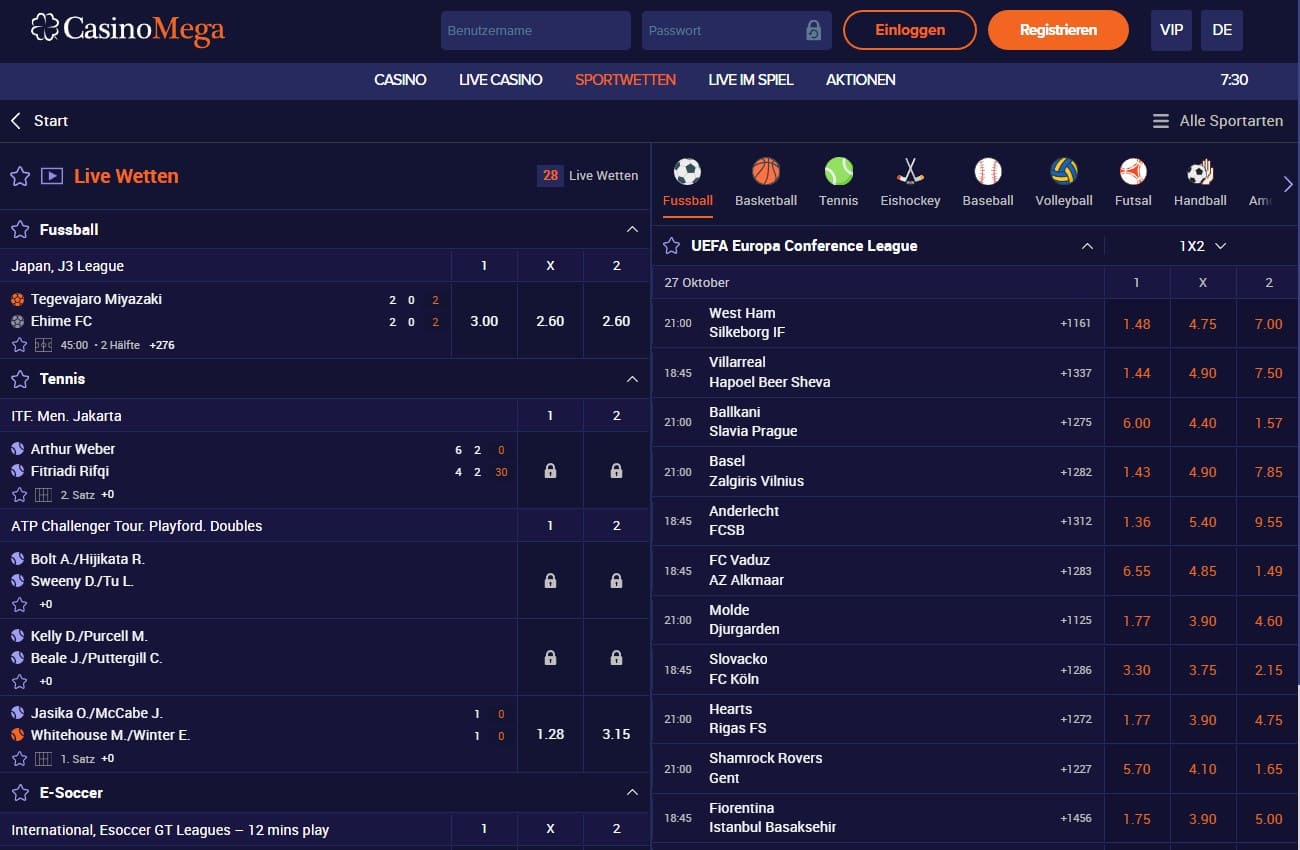
Task: Click the lock icon in the Passwort field
Action: (813, 30)
